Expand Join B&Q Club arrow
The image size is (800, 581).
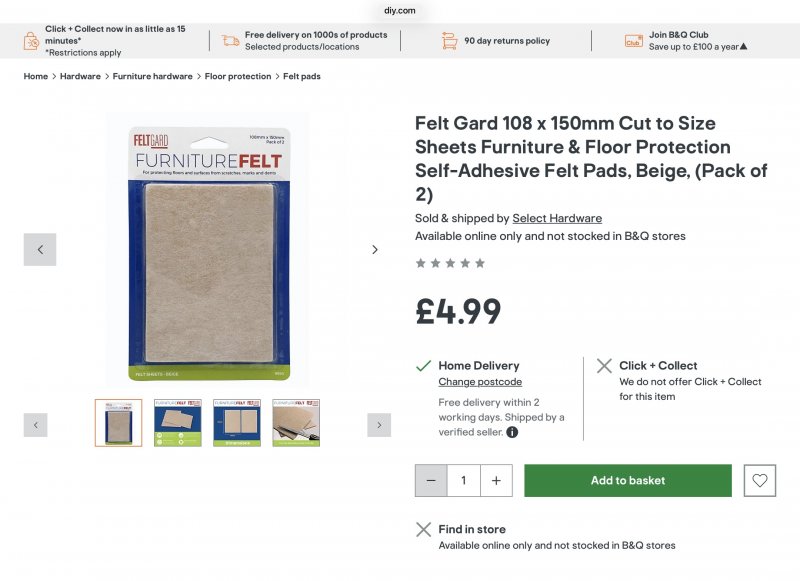[x=743, y=47]
